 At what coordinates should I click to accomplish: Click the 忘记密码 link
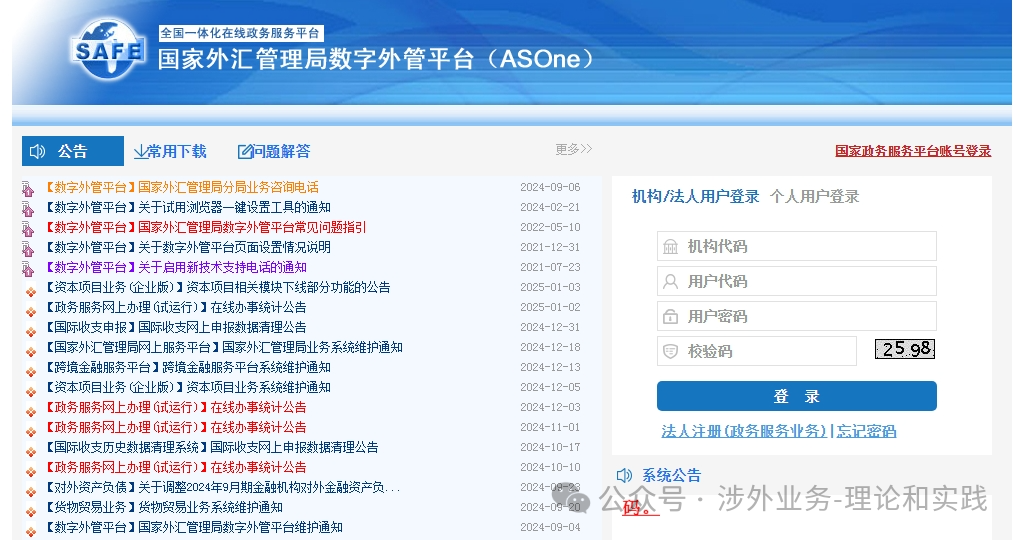(866, 431)
